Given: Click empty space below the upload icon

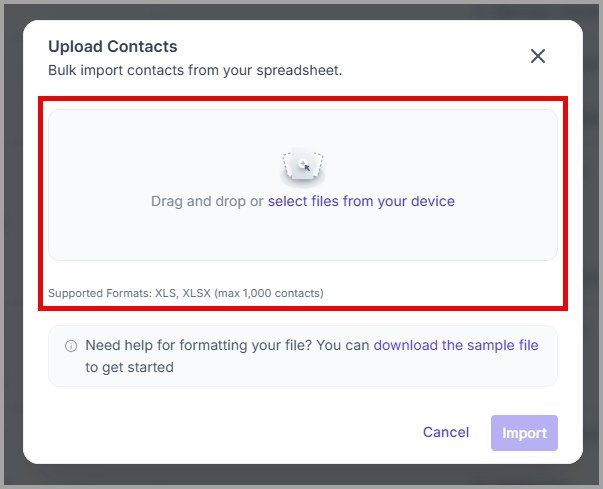Looking at the screenshot, I should pos(303,235).
